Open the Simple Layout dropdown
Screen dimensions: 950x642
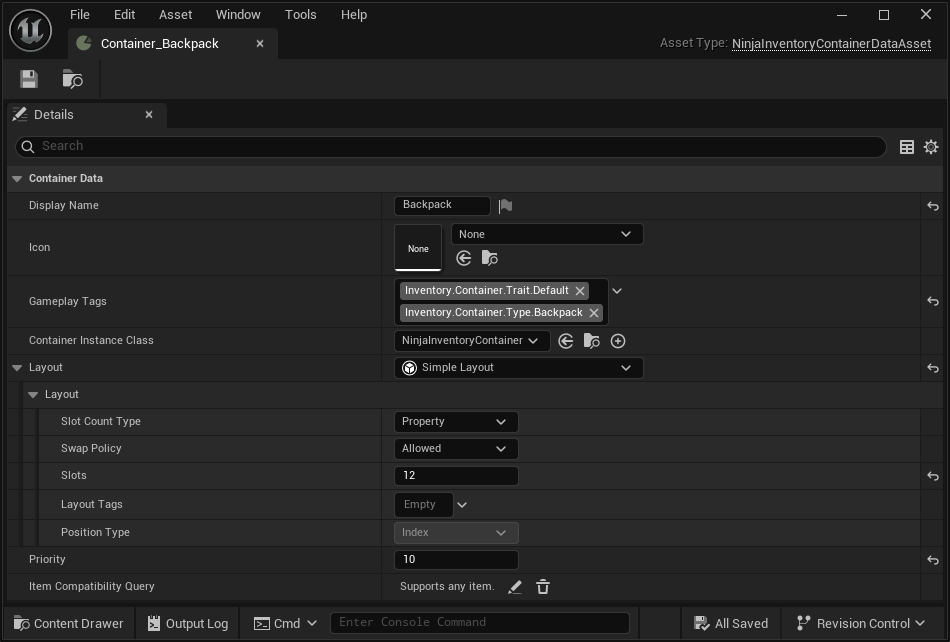click(x=519, y=368)
